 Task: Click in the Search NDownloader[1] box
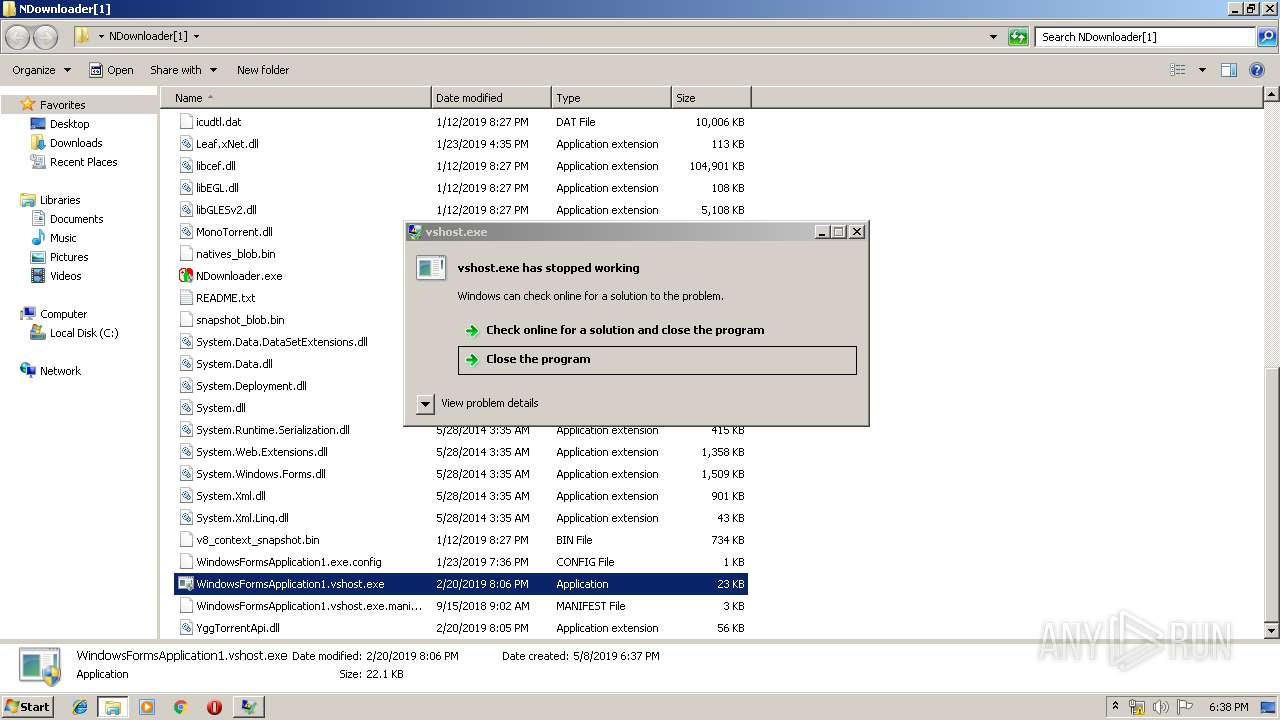point(1146,37)
